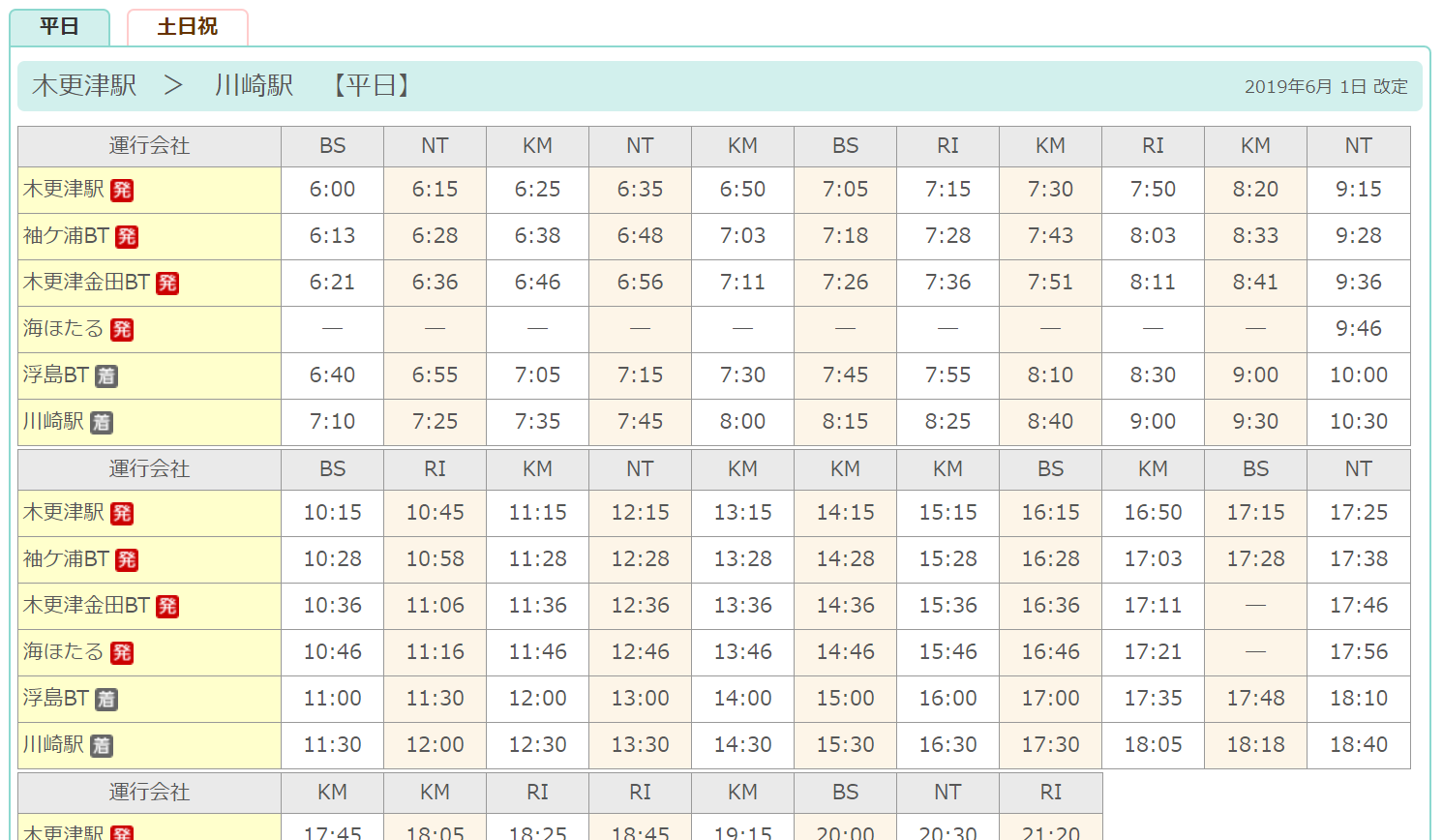Select the 17:25 departure time cell
1443x840 pixels.
point(1359,513)
